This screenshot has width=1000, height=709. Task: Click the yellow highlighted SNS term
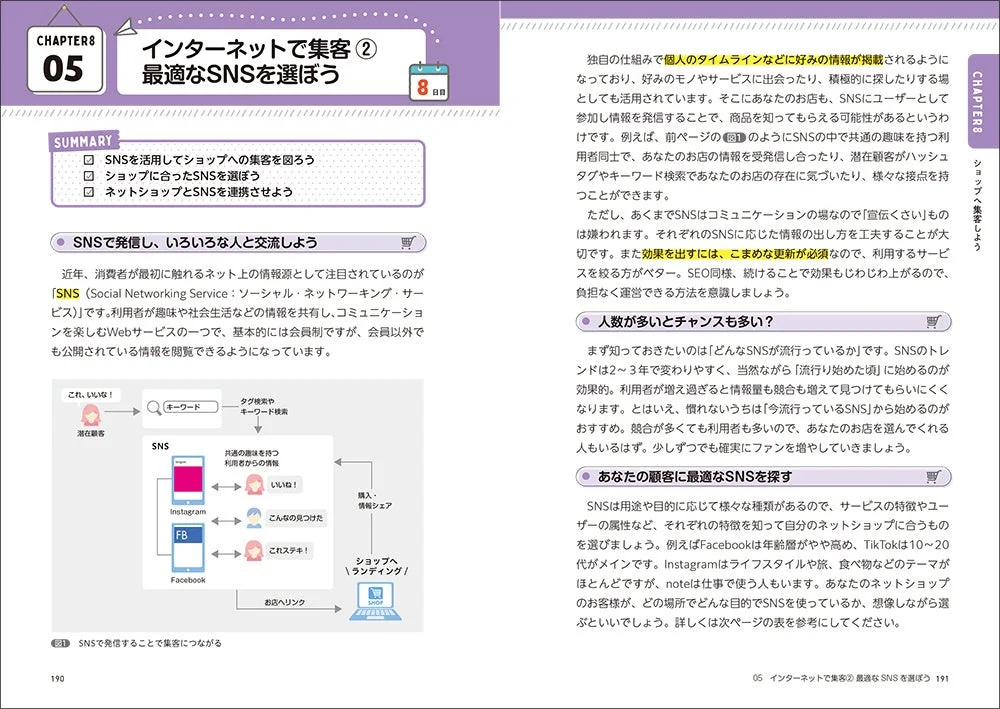tap(68, 293)
